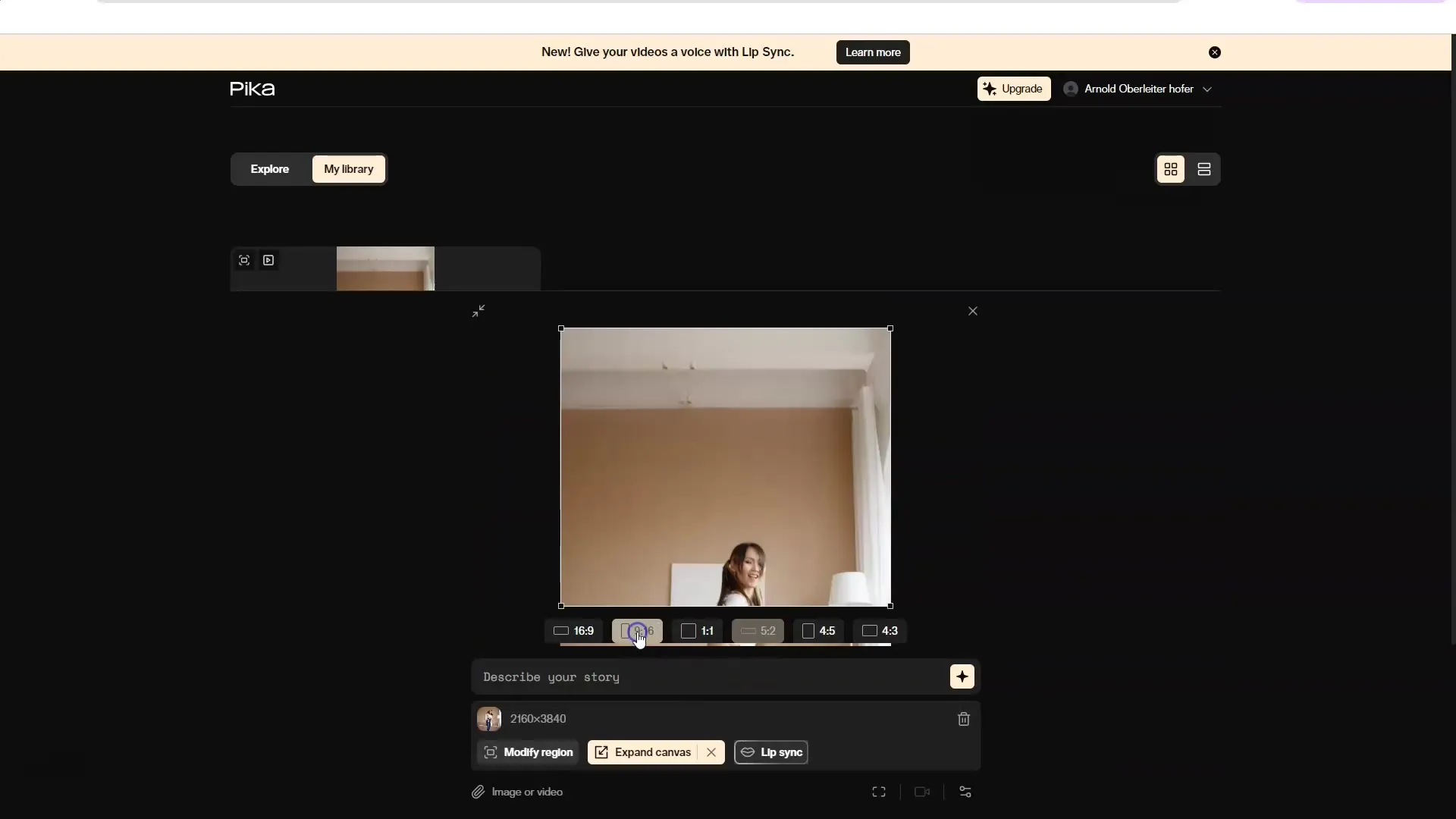The image size is (1456, 819).
Task: Expand the user account dropdown
Action: [1207, 88]
